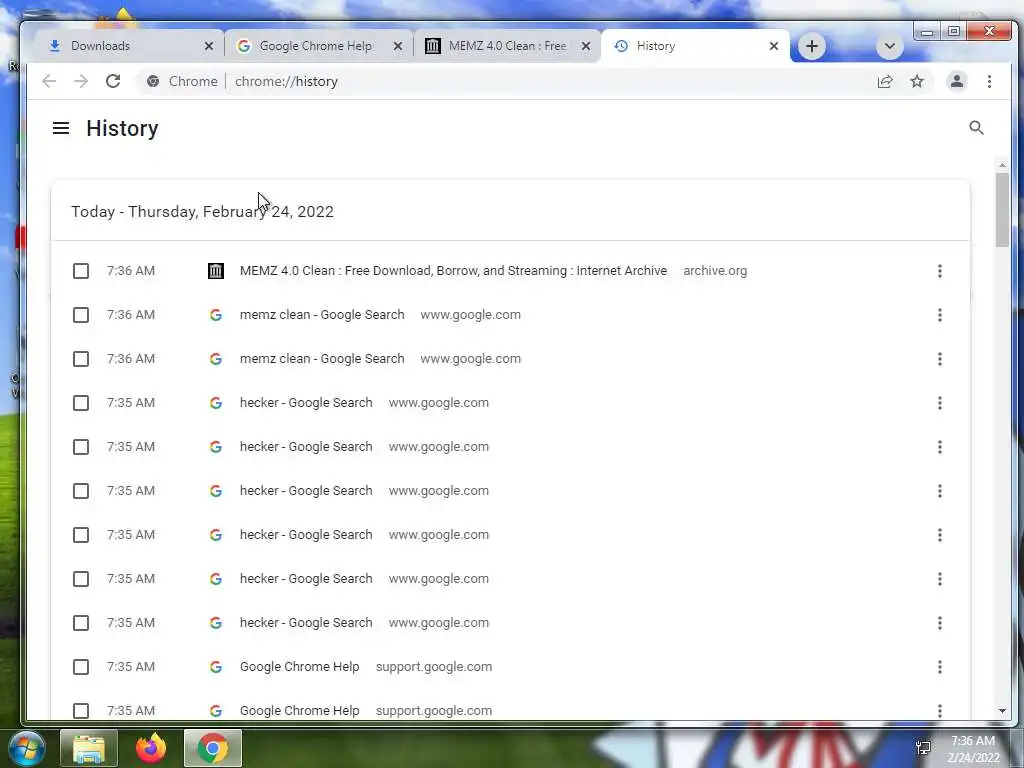Click the archive.org favicon in history list

216,271
